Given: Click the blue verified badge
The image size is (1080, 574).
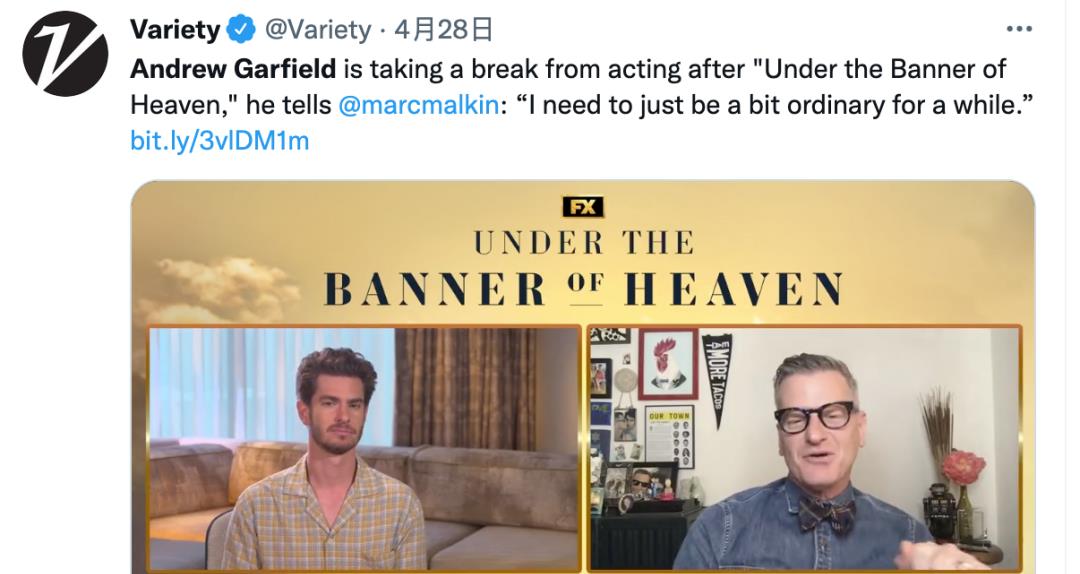Looking at the screenshot, I should click(241, 30).
